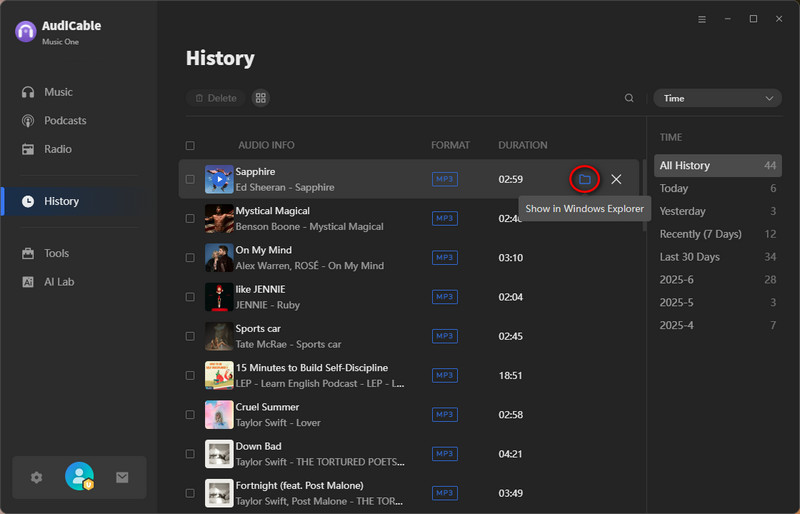The height and width of the screenshot is (514, 800).
Task: Click Sports car album thumbnail
Action: coord(219,336)
